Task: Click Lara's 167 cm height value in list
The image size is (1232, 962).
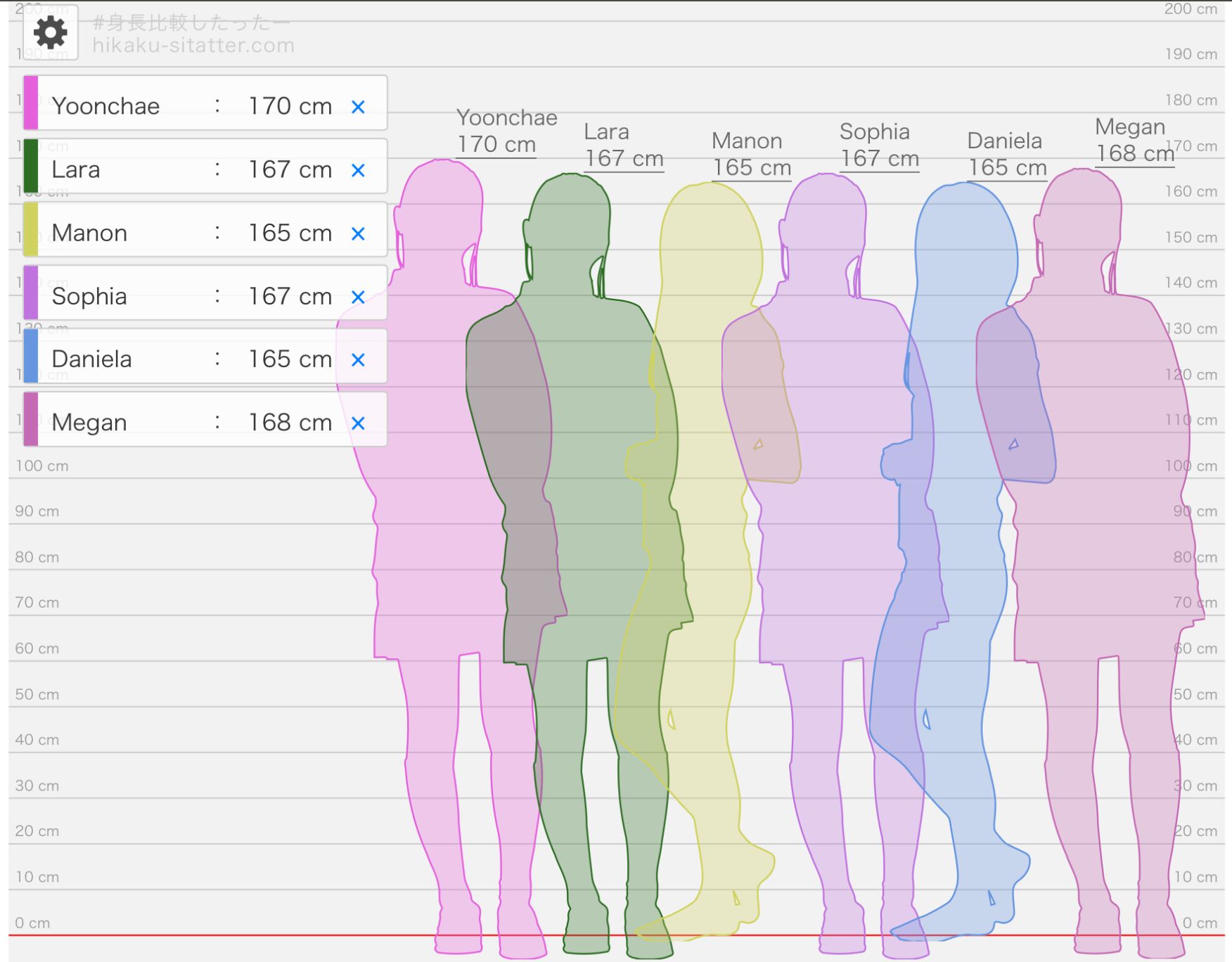Action: coord(290,169)
